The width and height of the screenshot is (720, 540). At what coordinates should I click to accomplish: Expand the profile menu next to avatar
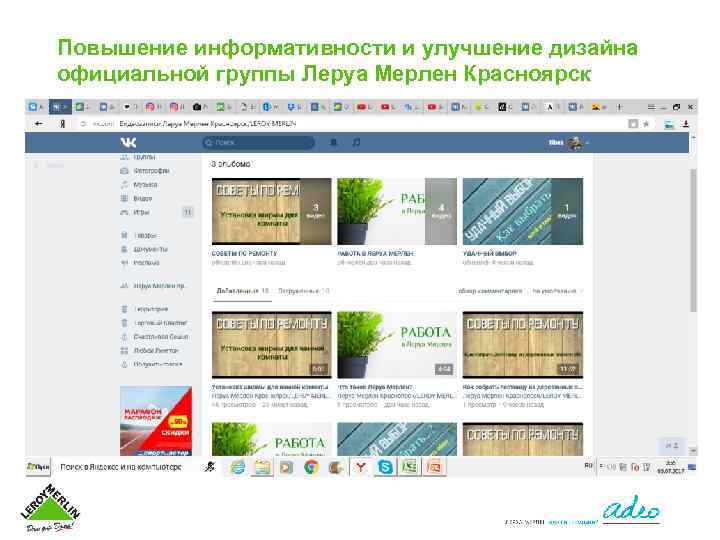click(586, 143)
